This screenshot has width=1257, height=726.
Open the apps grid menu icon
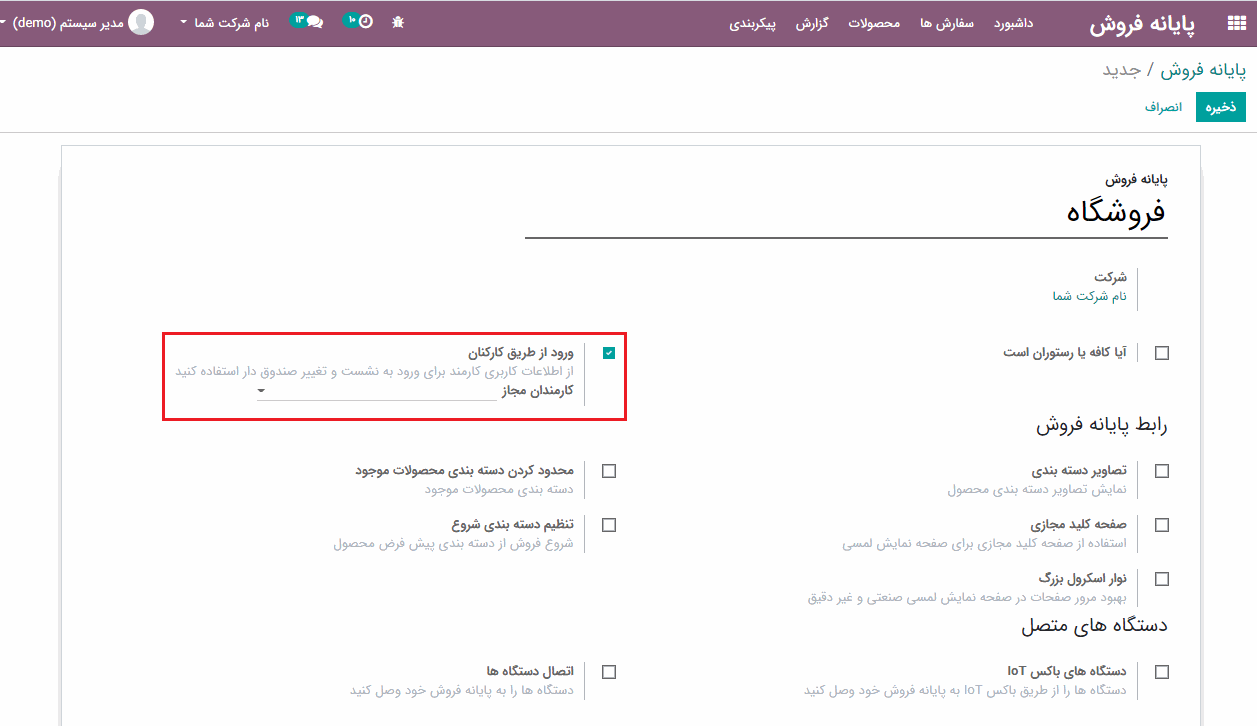click(x=1236, y=24)
